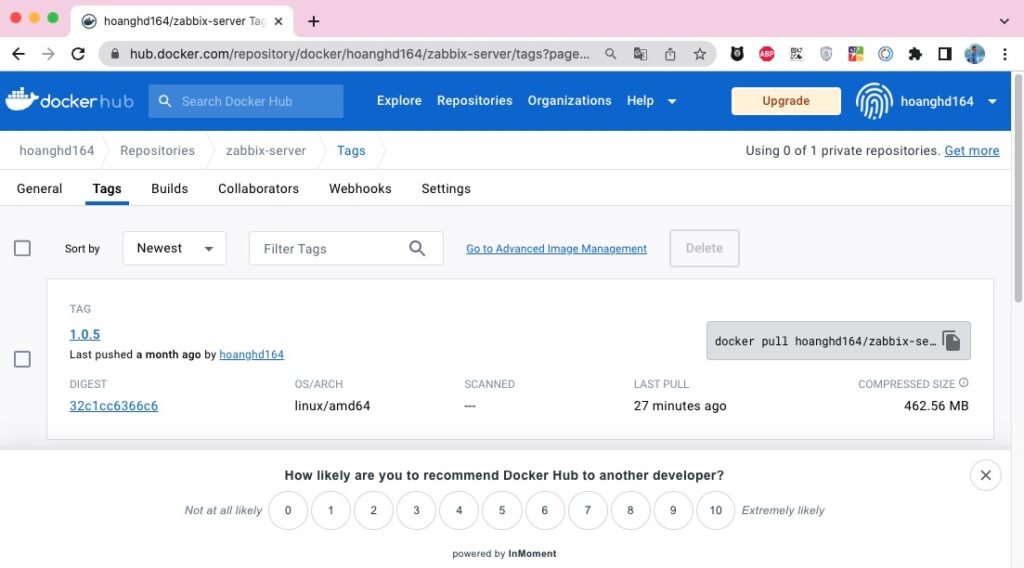The height and width of the screenshot is (568, 1024).
Task: Close the zabbix-server browser tab
Action: 278,22
